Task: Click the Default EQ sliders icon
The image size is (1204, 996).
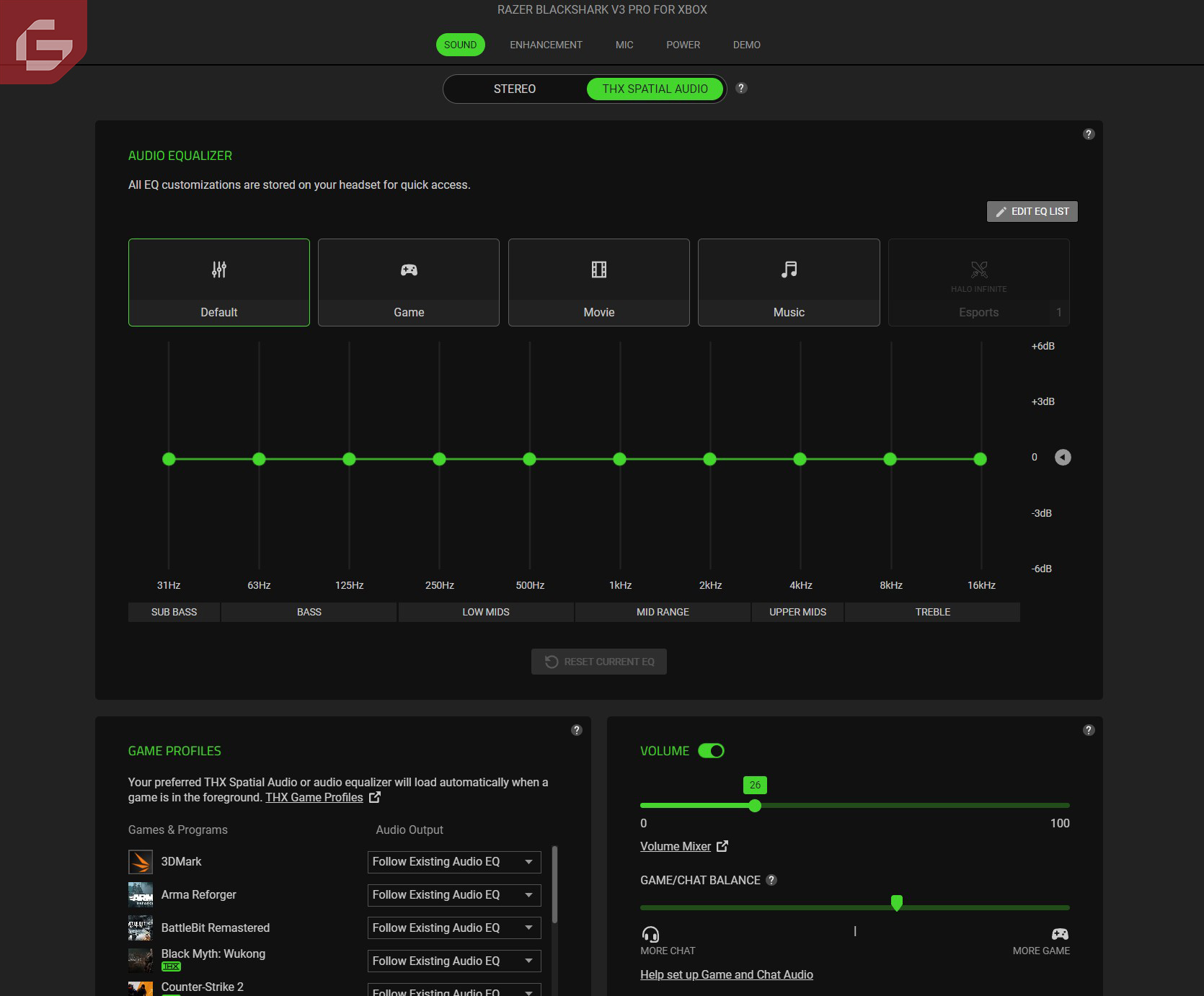Action: point(219,270)
